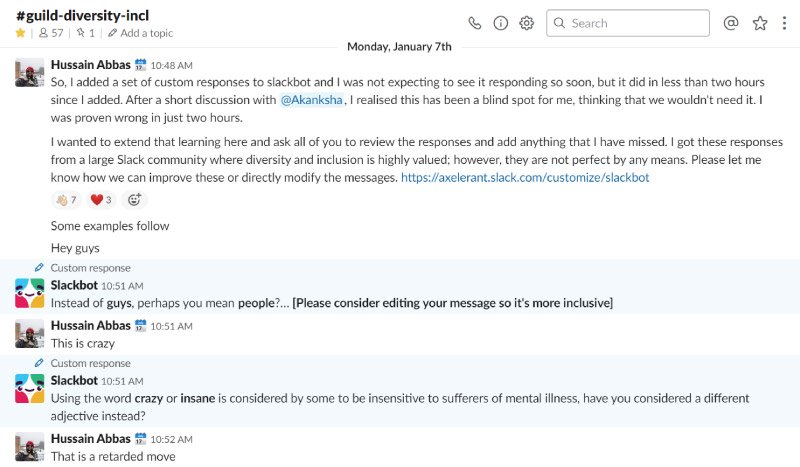Click the Hey guys message text
800x467 pixels.
point(75,248)
